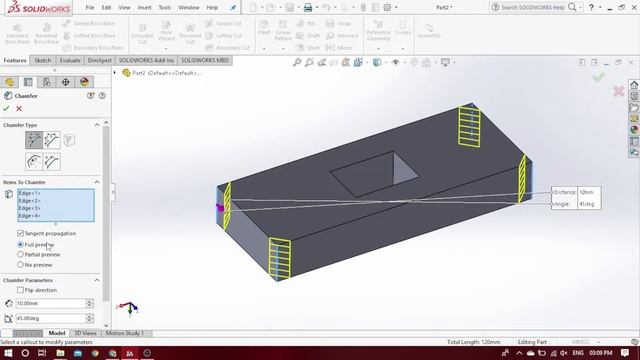Toggle Flip direction checkbox

click(x=20, y=290)
